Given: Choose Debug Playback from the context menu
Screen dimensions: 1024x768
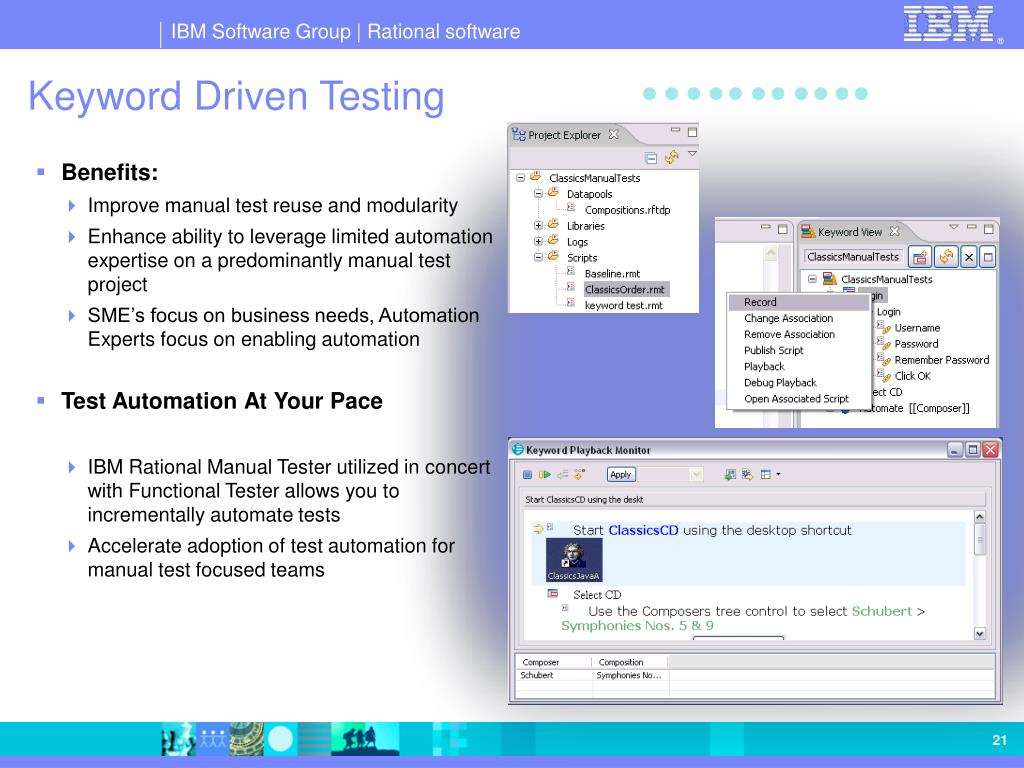Looking at the screenshot, I should (798, 383).
